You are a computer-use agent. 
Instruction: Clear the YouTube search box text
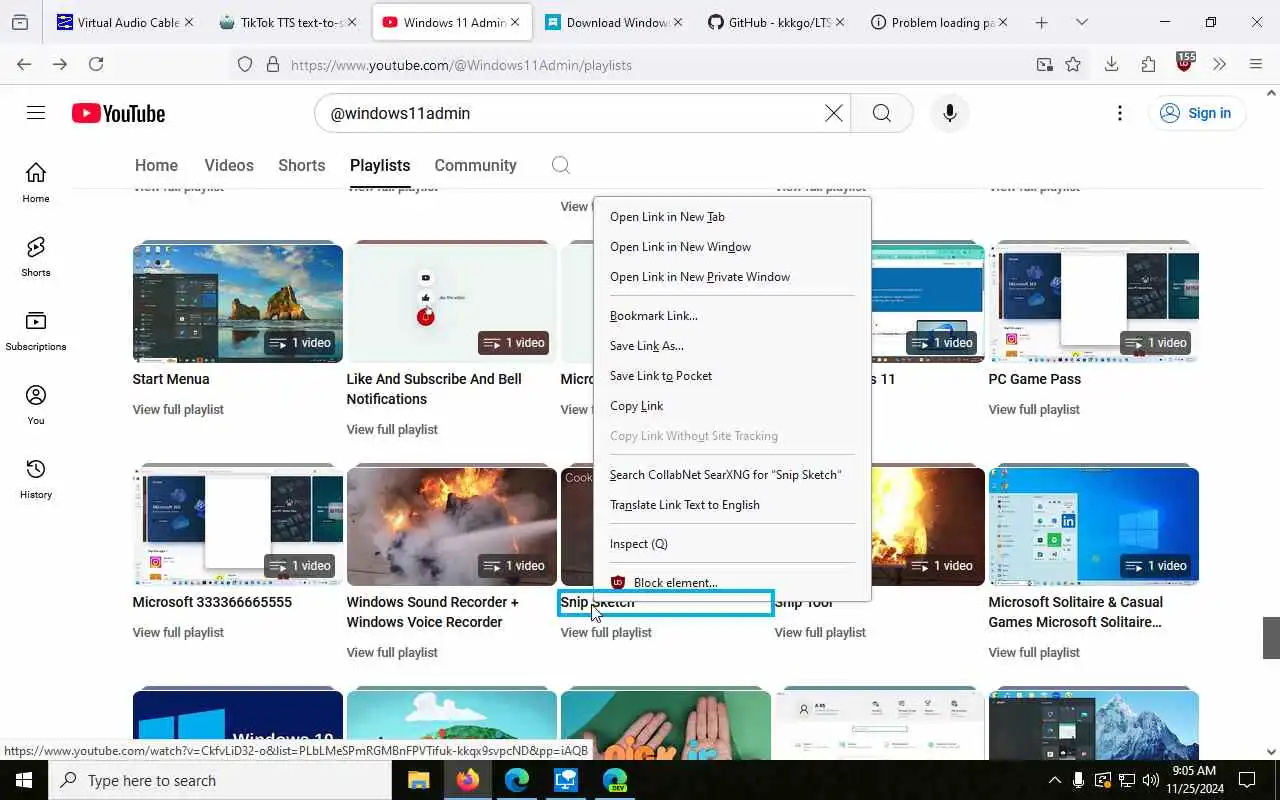click(x=833, y=113)
